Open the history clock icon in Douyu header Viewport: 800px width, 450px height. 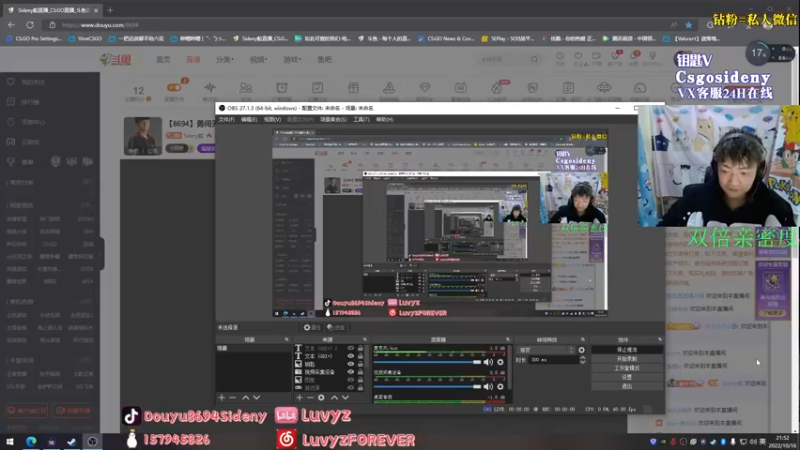(x=560, y=56)
